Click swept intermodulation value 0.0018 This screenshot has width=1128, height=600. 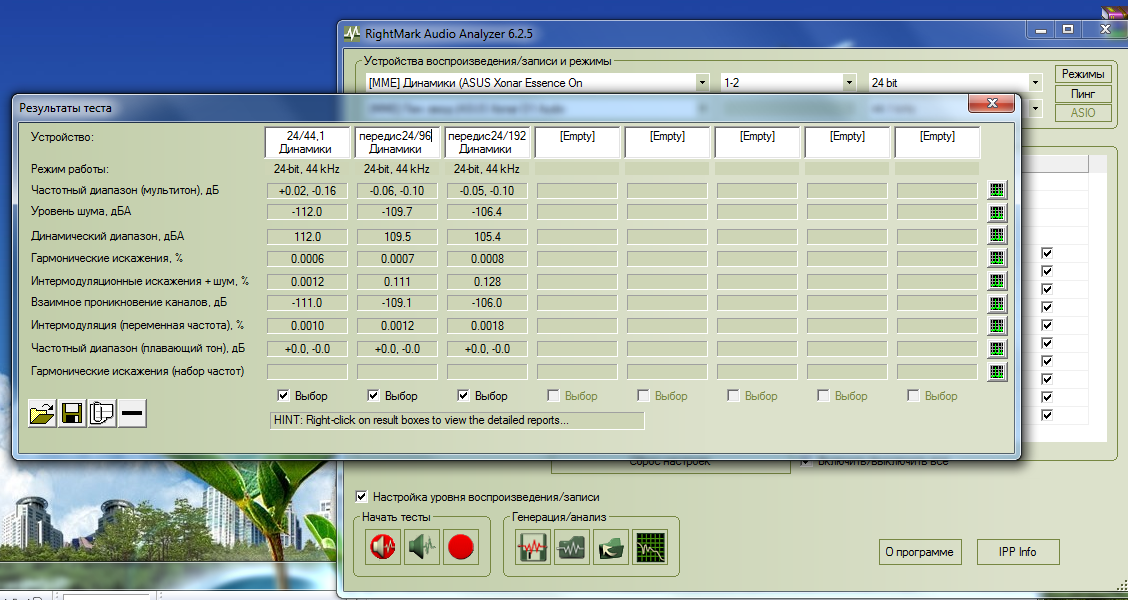pos(487,326)
